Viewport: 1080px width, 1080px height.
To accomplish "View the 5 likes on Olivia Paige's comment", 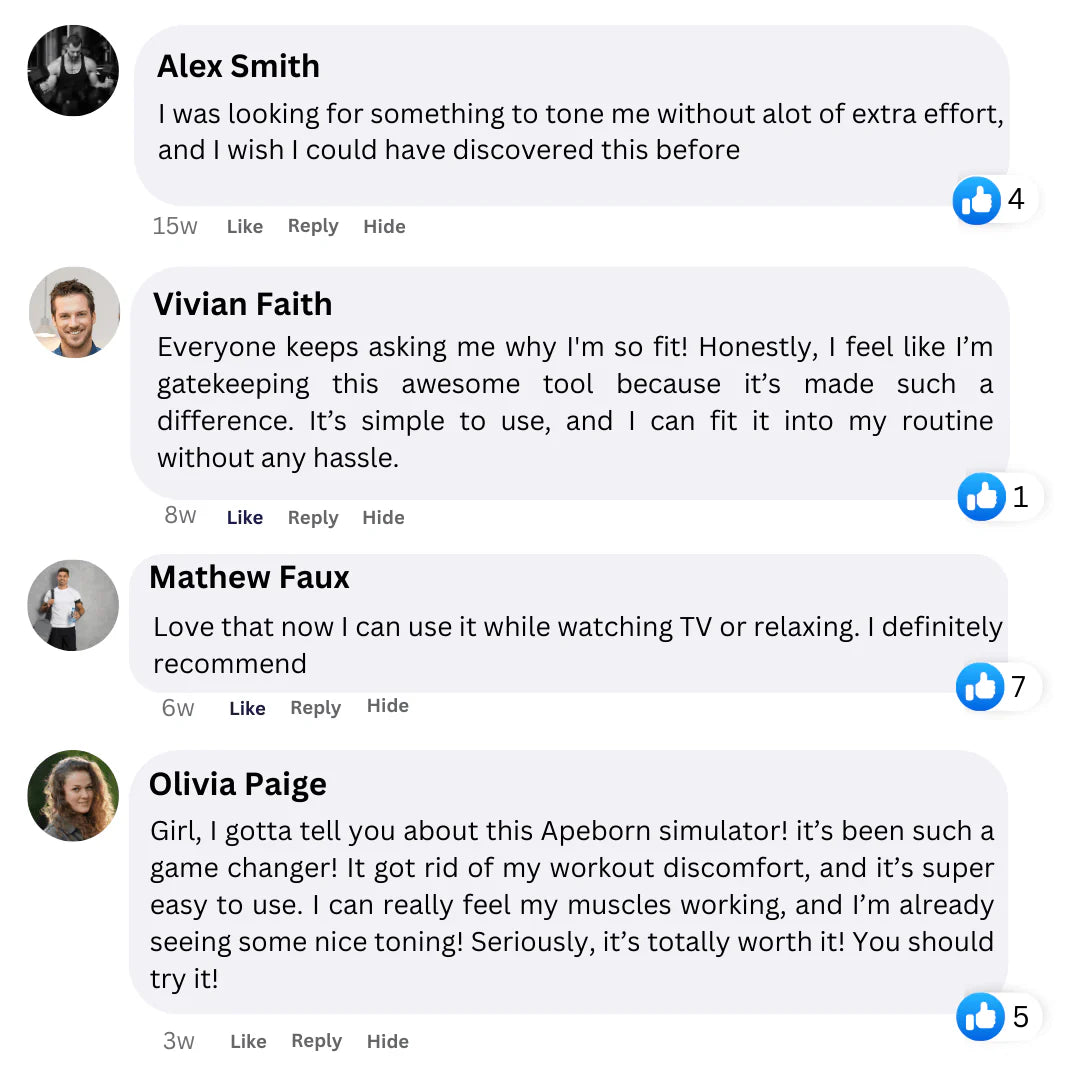I will pyautogui.click(x=1021, y=1016).
